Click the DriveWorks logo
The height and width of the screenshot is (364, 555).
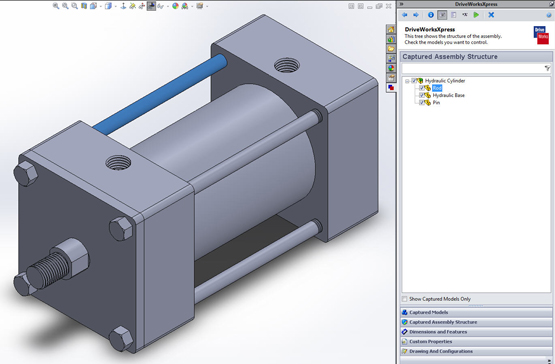pyautogui.click(x=541, y=35)
